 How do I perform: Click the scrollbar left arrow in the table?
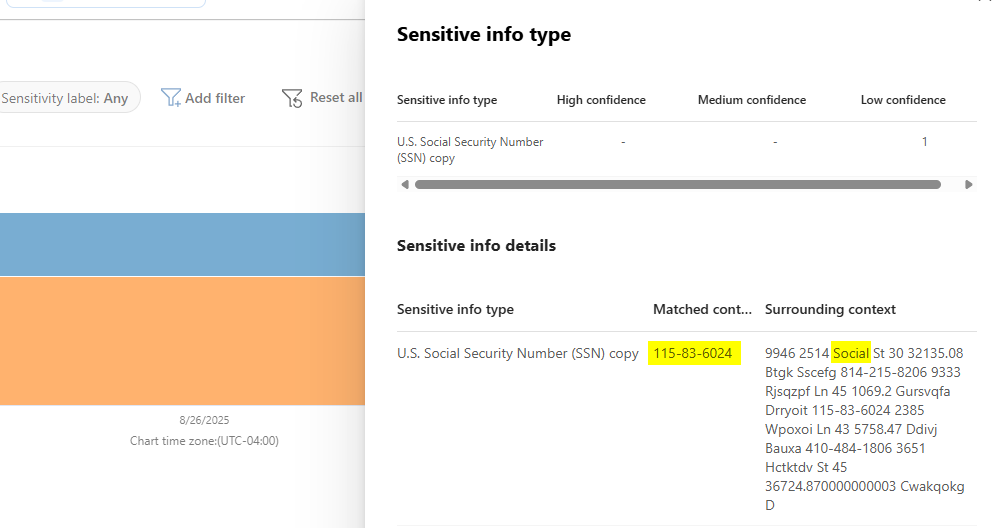coord(404,184)
